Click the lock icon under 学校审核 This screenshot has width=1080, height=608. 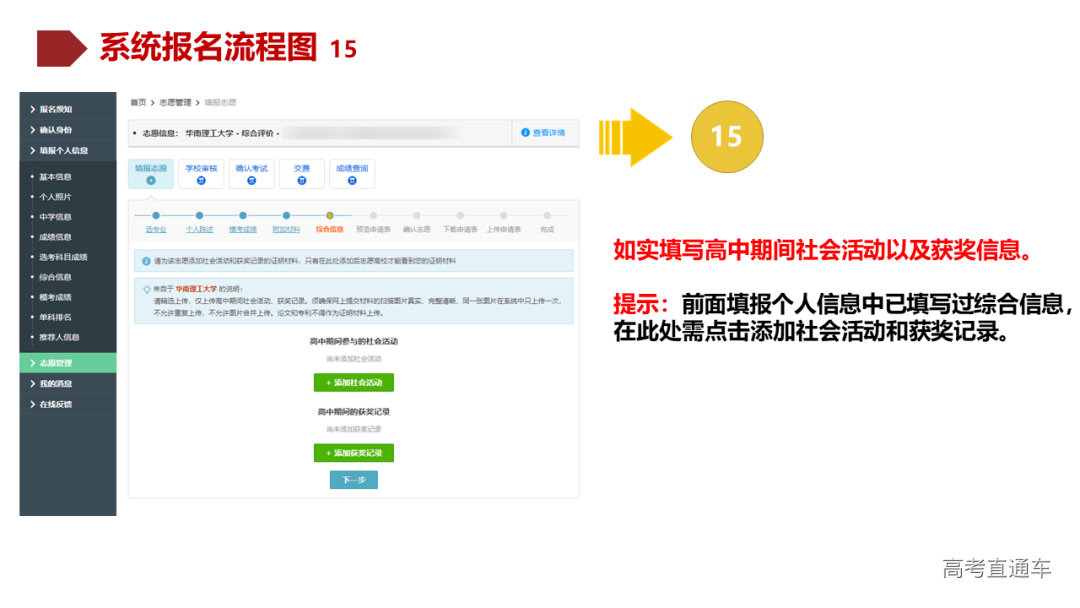coord(201,180)
